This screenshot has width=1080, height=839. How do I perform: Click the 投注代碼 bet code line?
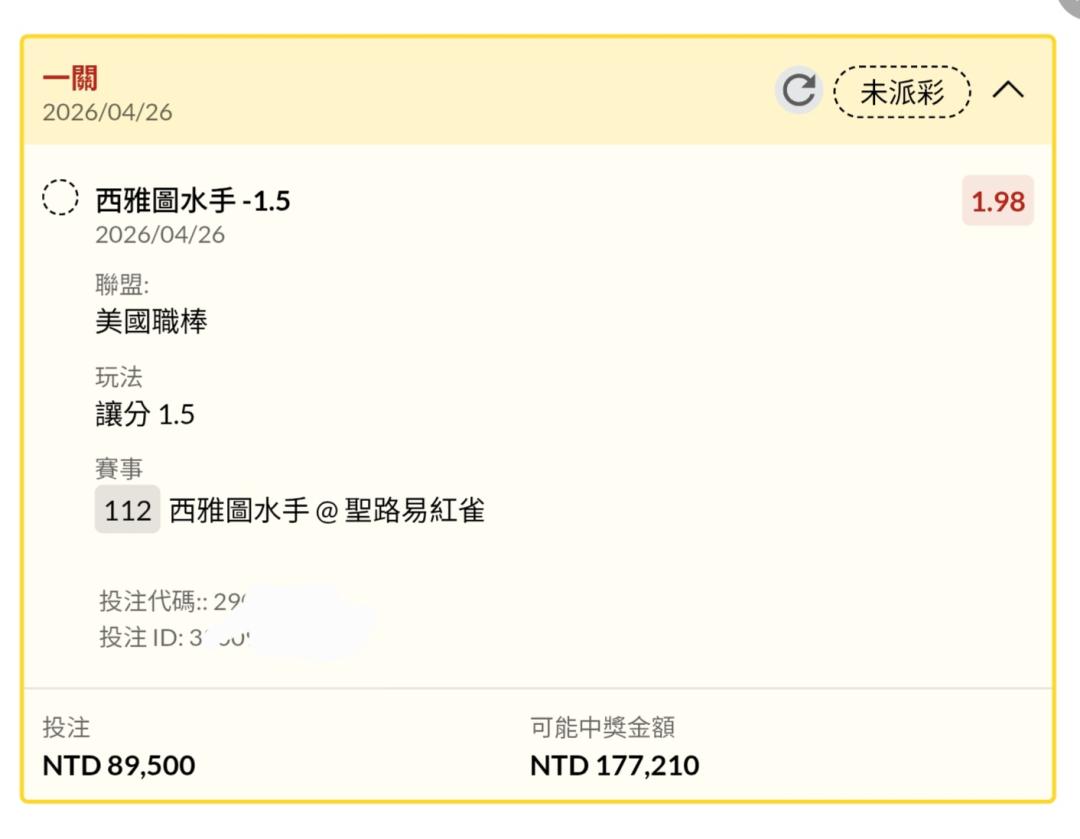[172, 601]
